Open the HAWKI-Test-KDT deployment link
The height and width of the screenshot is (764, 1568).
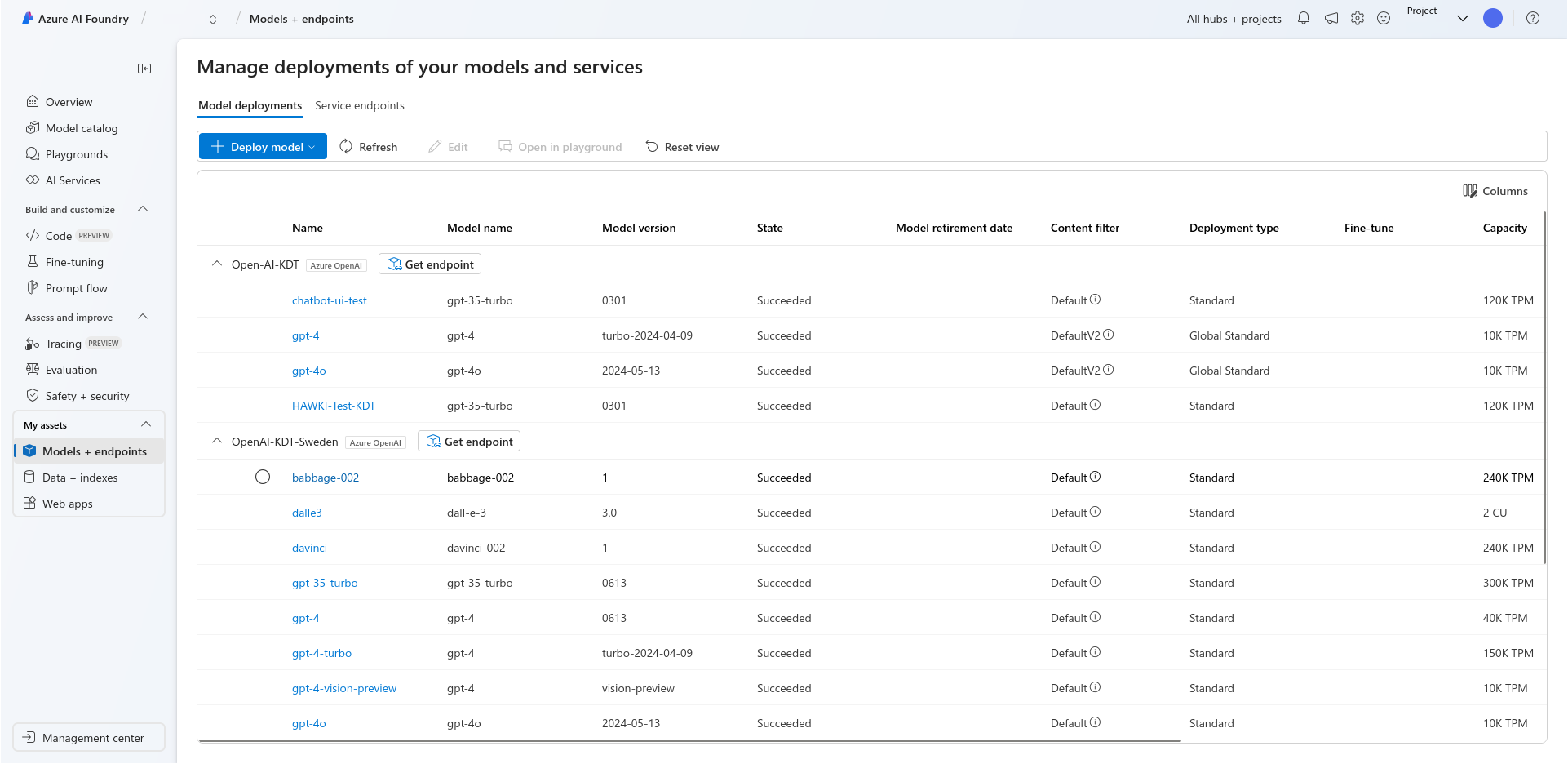[334, 406]
